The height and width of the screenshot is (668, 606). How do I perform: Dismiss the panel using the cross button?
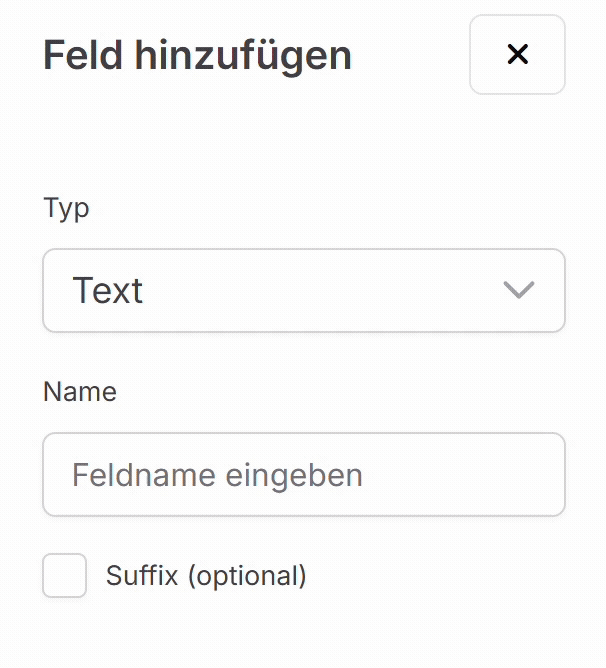tap(517, 55)
